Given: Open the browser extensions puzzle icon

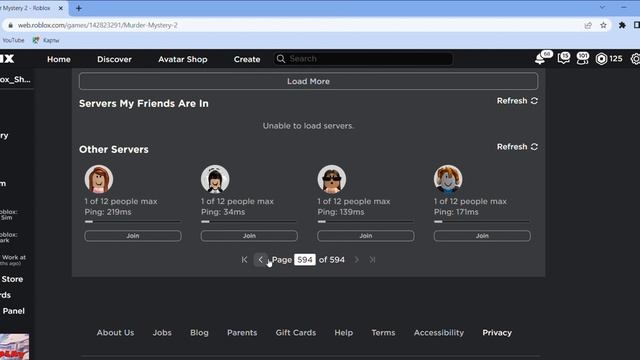Looking at the screenshot, I should coord(622,25).
